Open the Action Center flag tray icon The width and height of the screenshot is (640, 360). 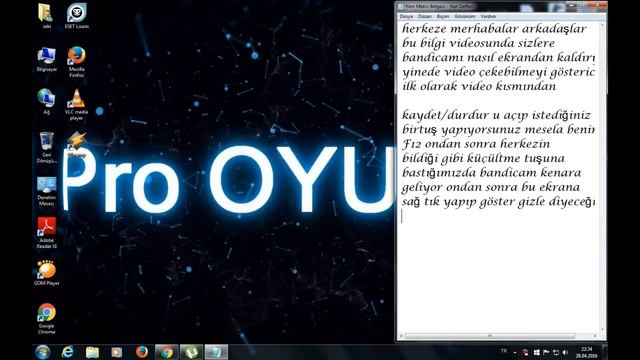[546, 352]
